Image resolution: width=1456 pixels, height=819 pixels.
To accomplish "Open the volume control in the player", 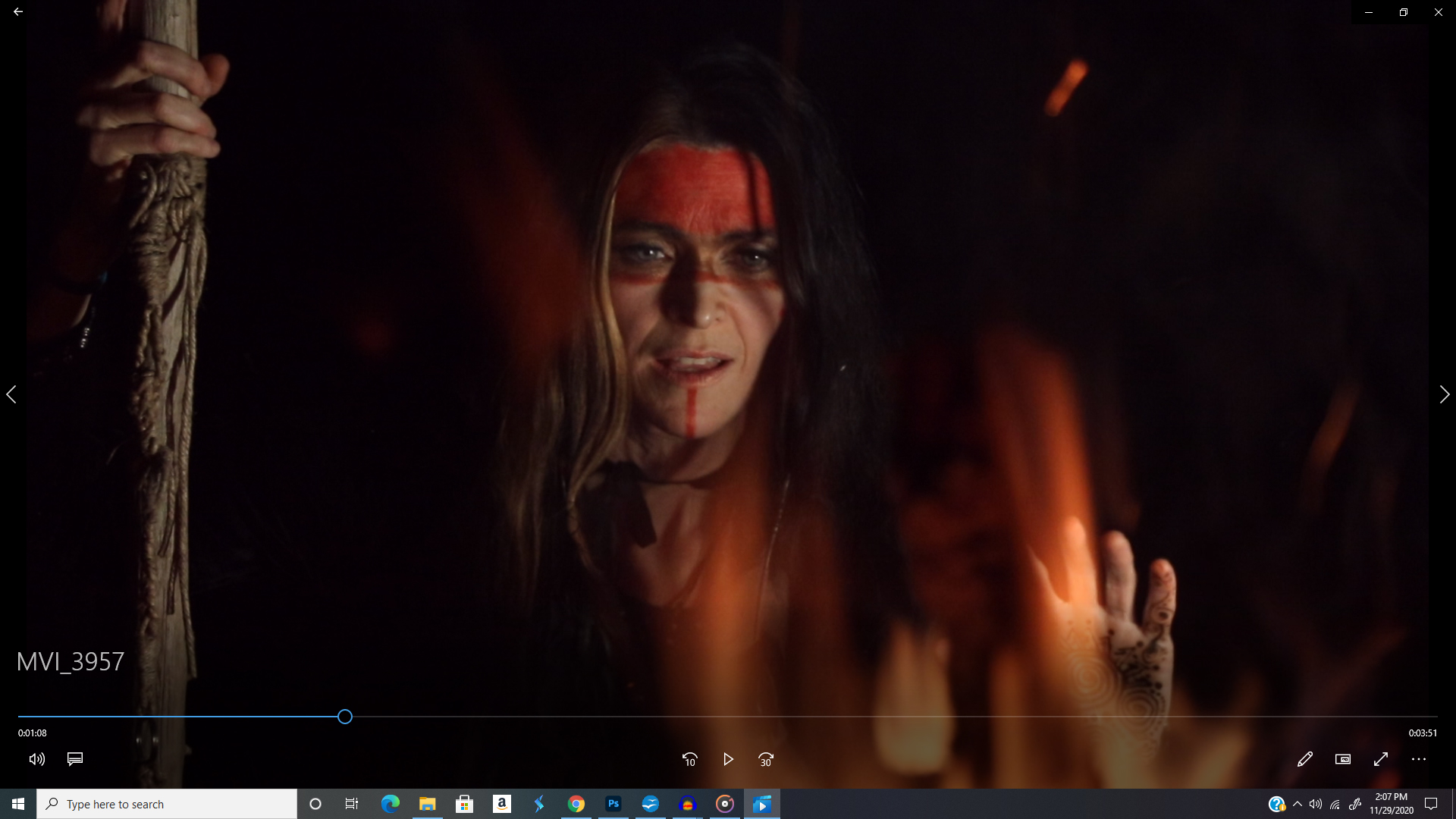I will [x=37, y=759].
